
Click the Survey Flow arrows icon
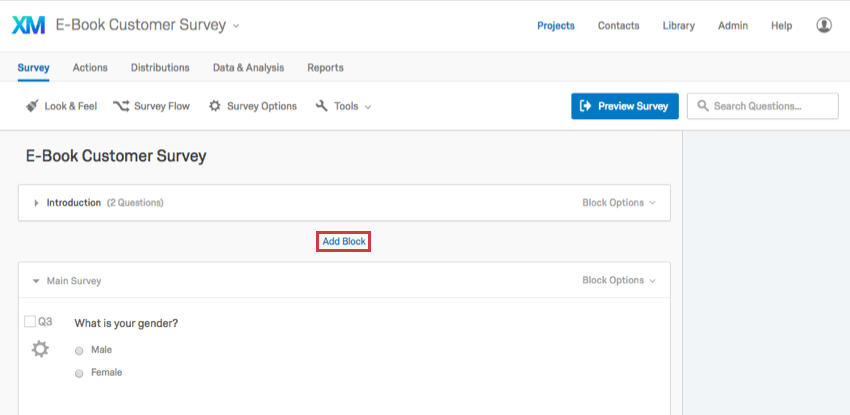pos(121,106)
